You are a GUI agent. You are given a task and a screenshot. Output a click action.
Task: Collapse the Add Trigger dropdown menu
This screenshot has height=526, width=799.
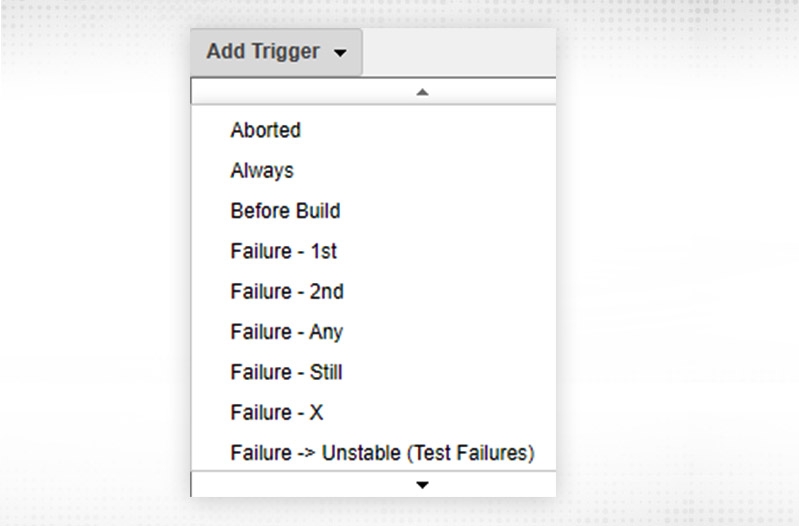pos(275,52)
